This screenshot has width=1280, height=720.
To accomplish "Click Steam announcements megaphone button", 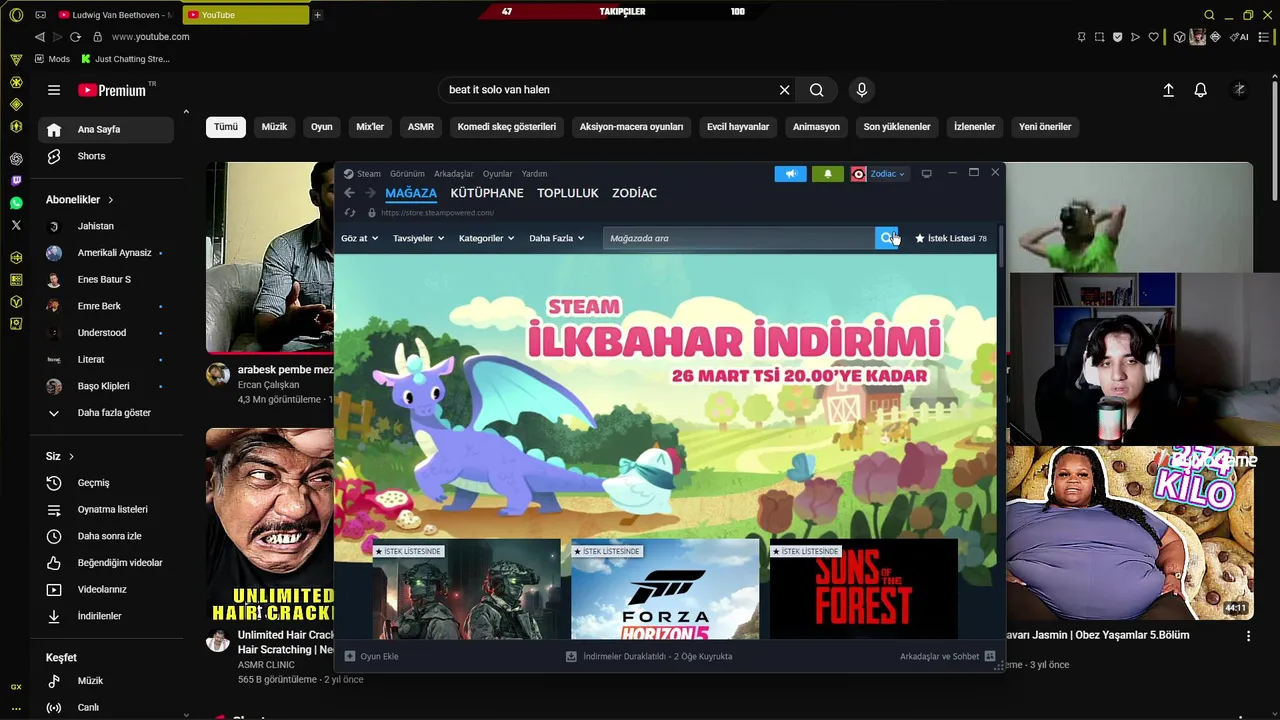I will (790, 174).
